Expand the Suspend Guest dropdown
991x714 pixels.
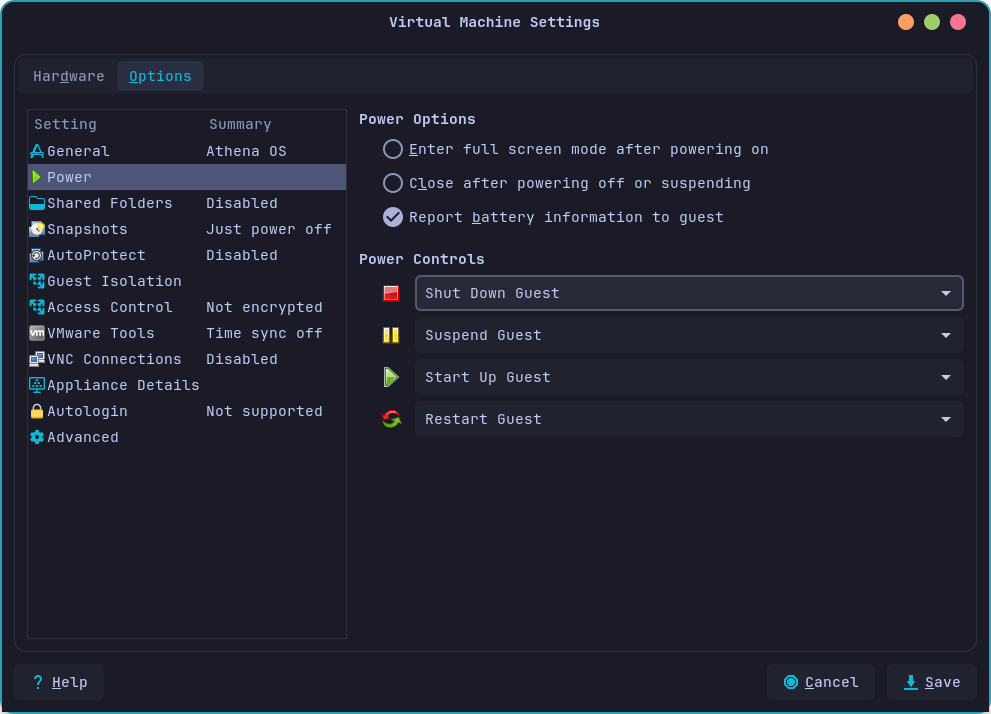[x=944, y=335]
